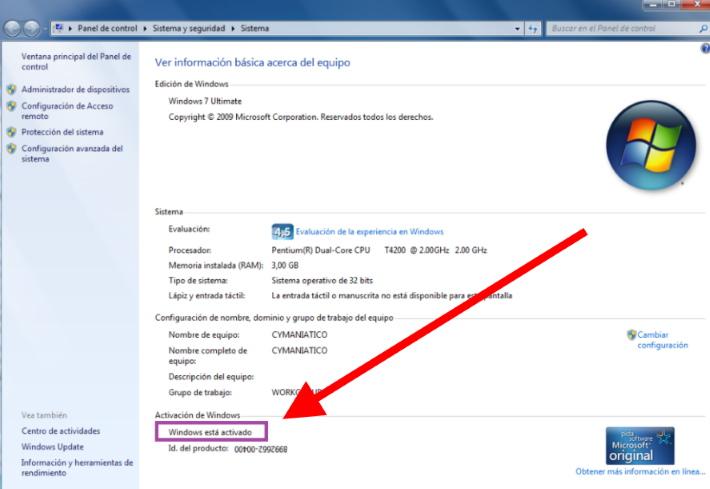This screenshot has width=710, height=489.
Task: Click the 3,00 GB memory value
Action: point(285,265)
